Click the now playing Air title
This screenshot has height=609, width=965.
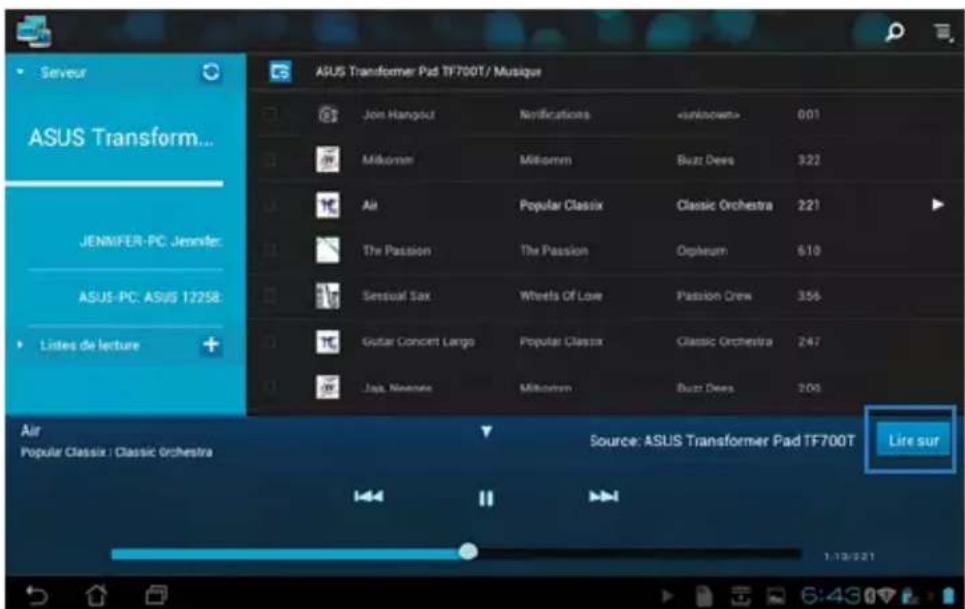[31, 431]
